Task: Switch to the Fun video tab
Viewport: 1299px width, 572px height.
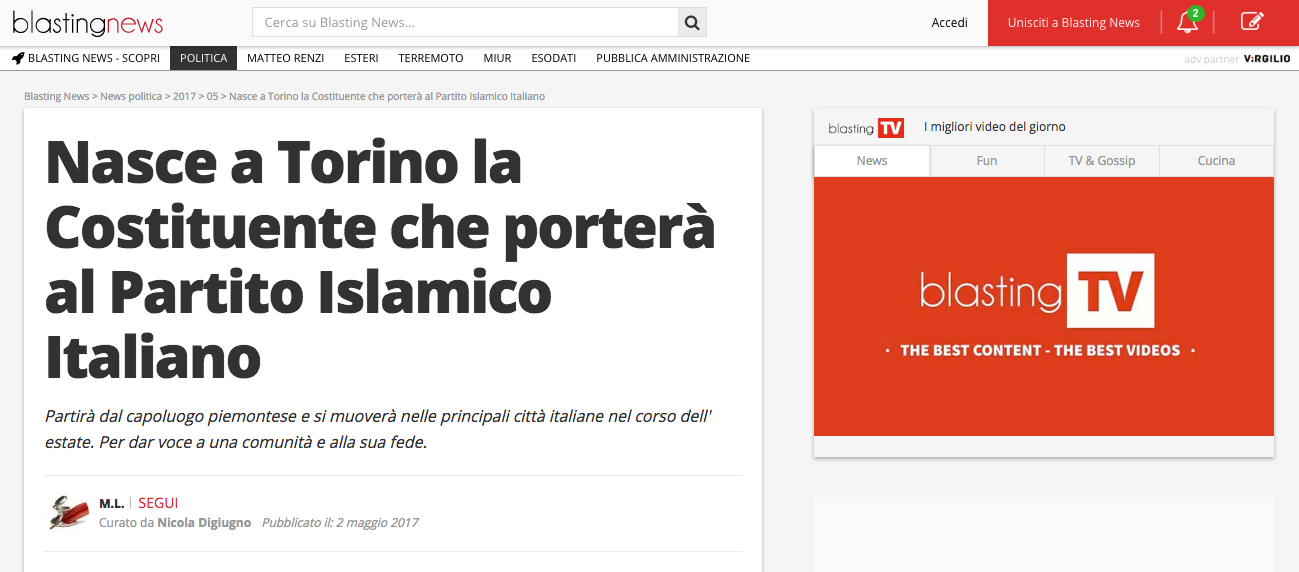Action: [986, 161]
